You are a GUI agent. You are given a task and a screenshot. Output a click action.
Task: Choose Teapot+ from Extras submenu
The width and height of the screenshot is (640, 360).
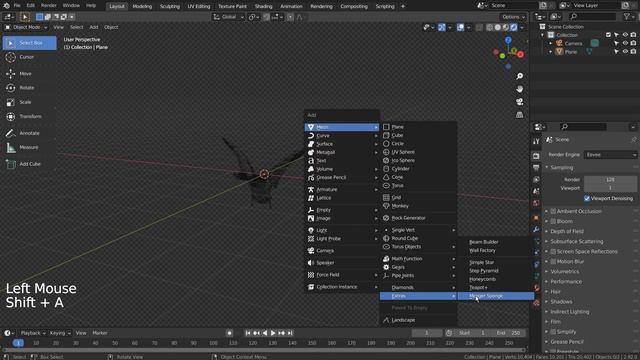[496, 287]
